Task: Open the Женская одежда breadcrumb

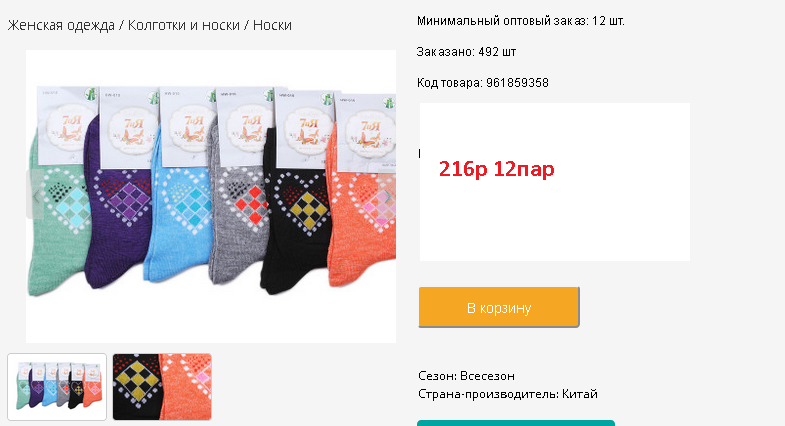Action: (x=61, y=25)
